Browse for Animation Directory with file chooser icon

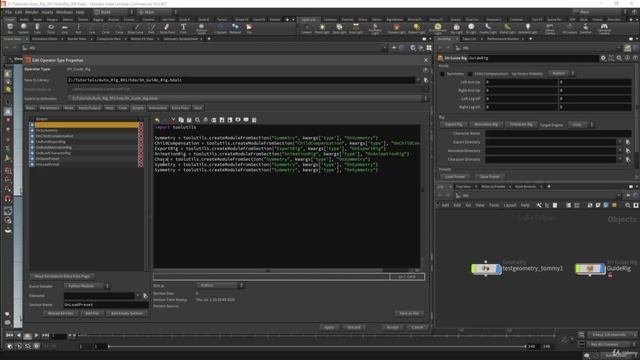point(628,151)
